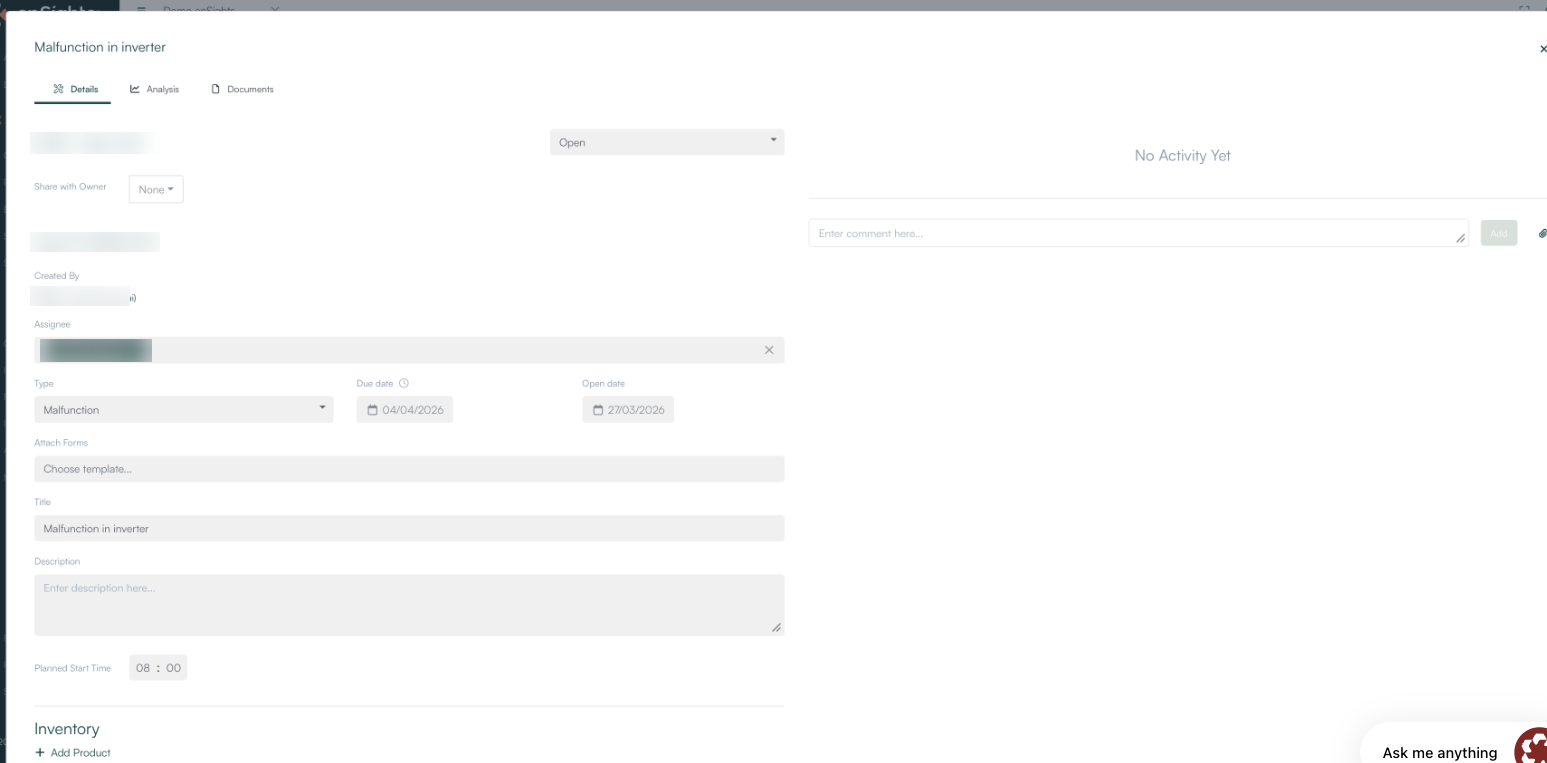This screenshot has width=1547, height=763.
Task: Click the Due date info icon
Action: click(x=404, y=383)
